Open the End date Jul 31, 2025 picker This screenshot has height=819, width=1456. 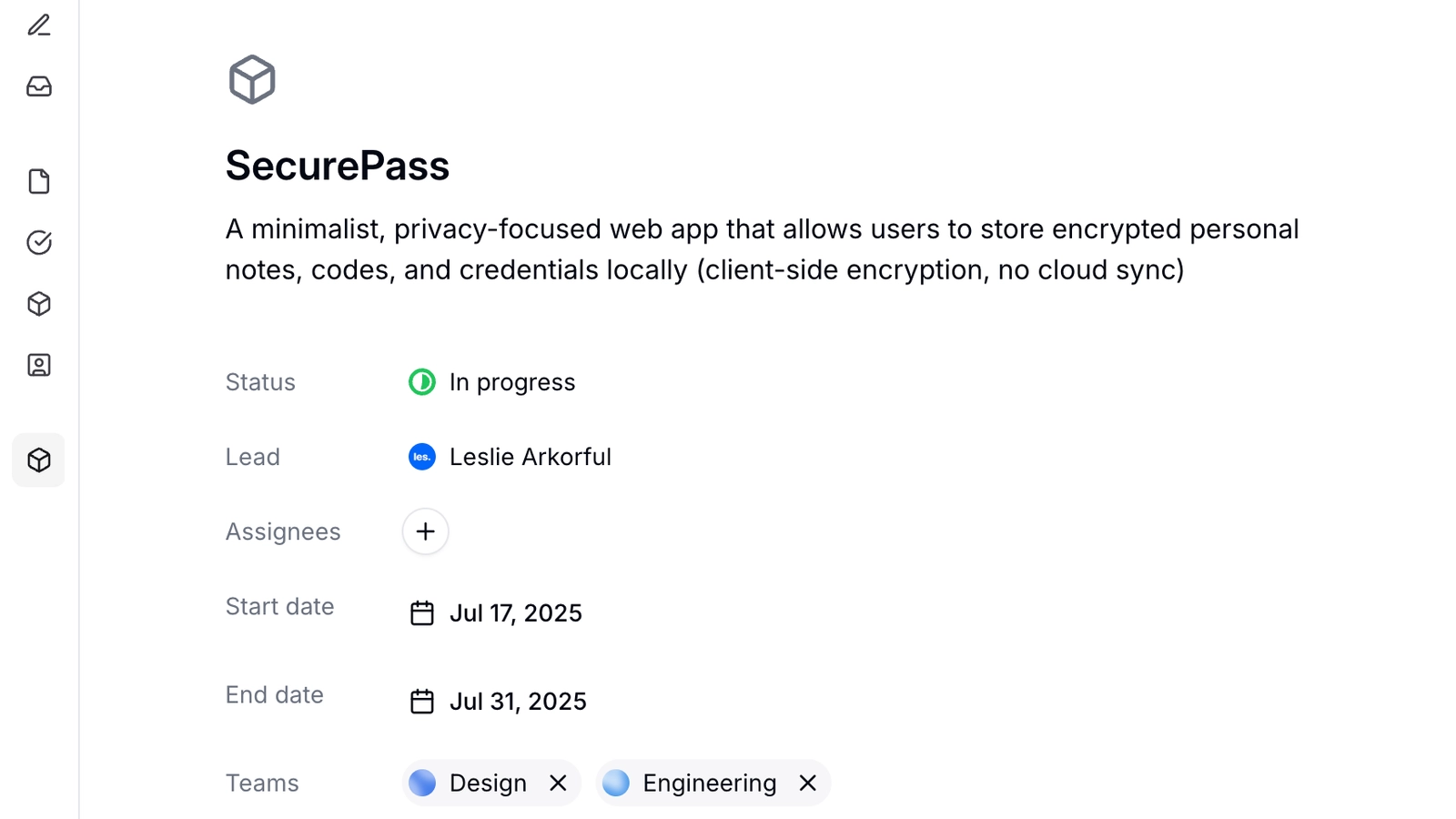pyautogui.click(x=498, y=702)
